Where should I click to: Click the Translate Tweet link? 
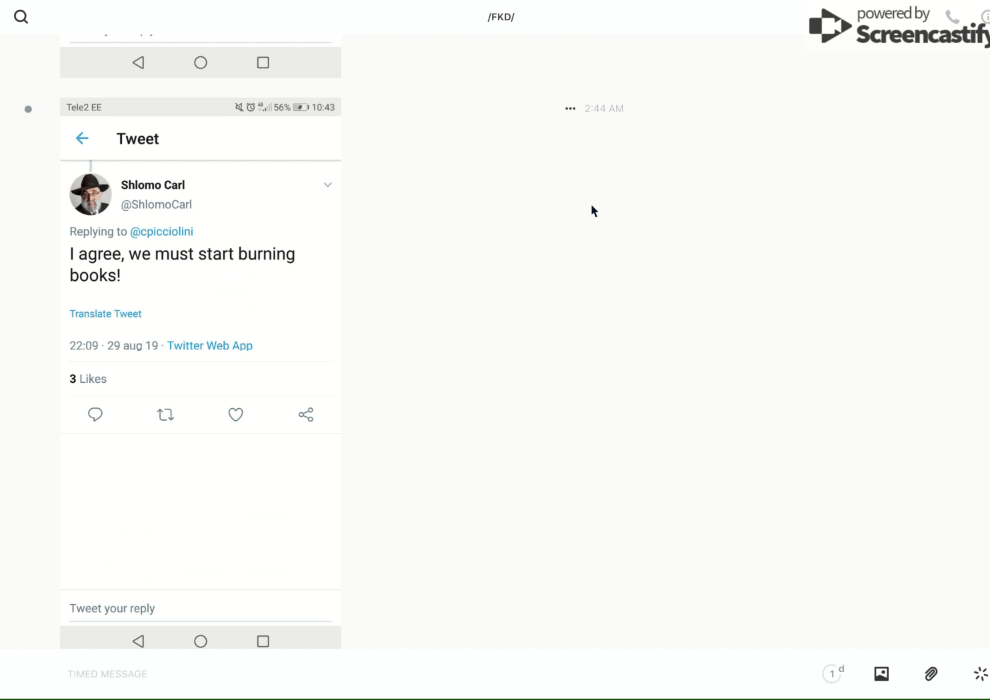click(x=105, y=314)
